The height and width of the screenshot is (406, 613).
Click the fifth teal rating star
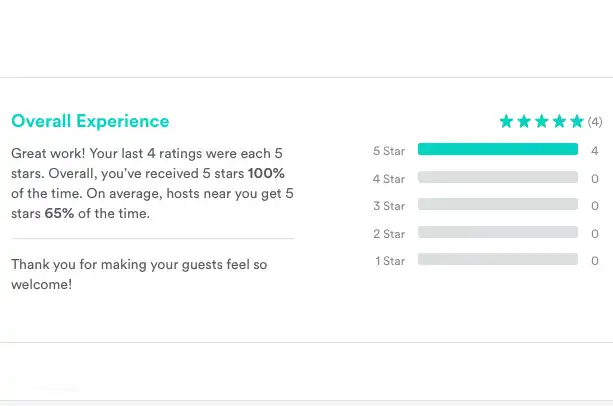(x=576, y=122)
